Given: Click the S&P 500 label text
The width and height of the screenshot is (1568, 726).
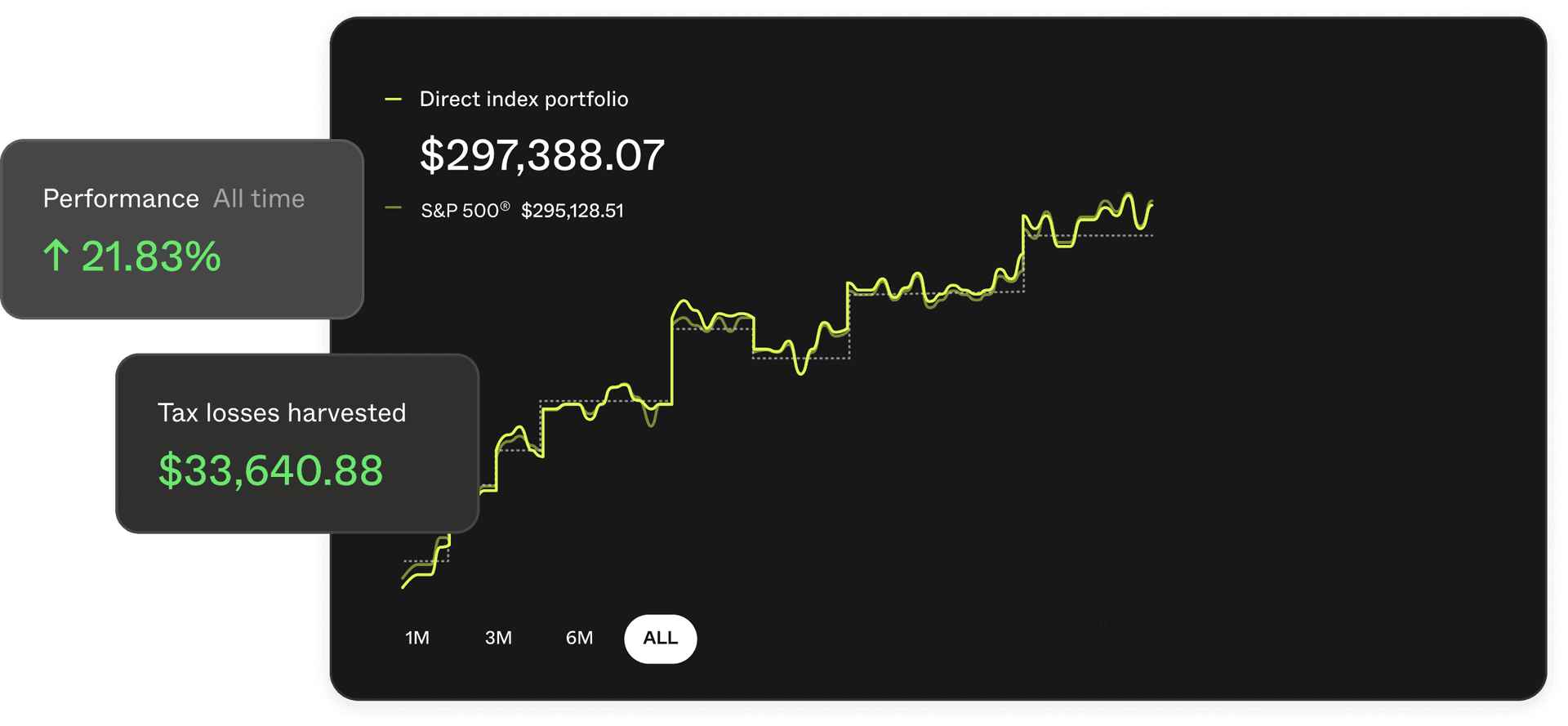Looking at the screenshot, I should tap(465, 211).
